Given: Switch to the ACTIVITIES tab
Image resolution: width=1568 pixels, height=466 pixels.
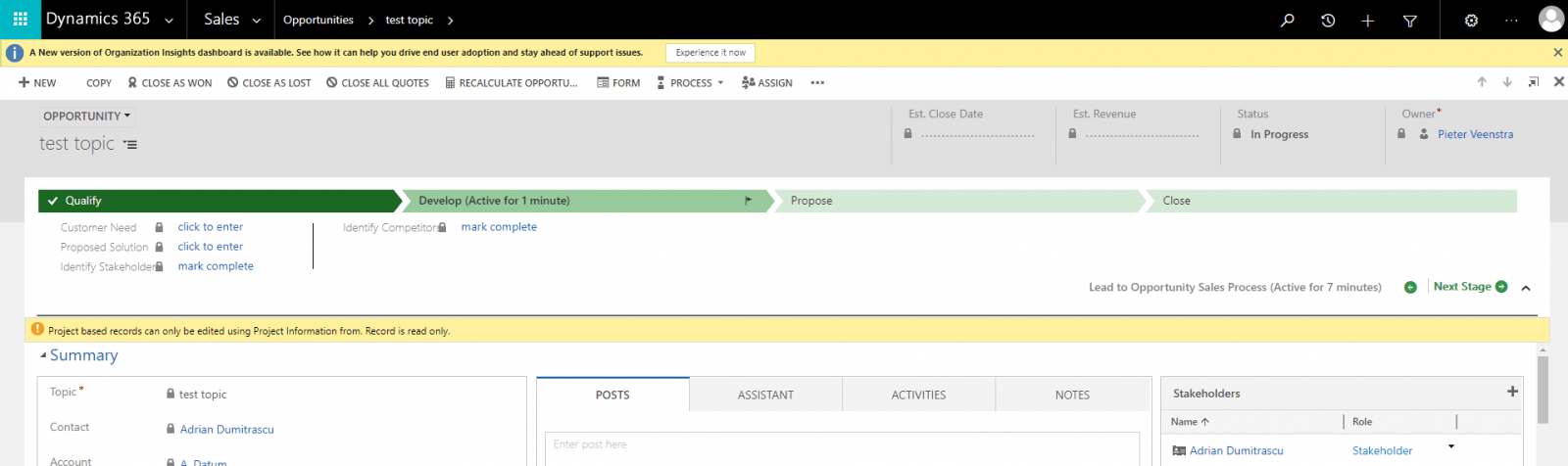Looking at the screenshot, I should [918, 395].
